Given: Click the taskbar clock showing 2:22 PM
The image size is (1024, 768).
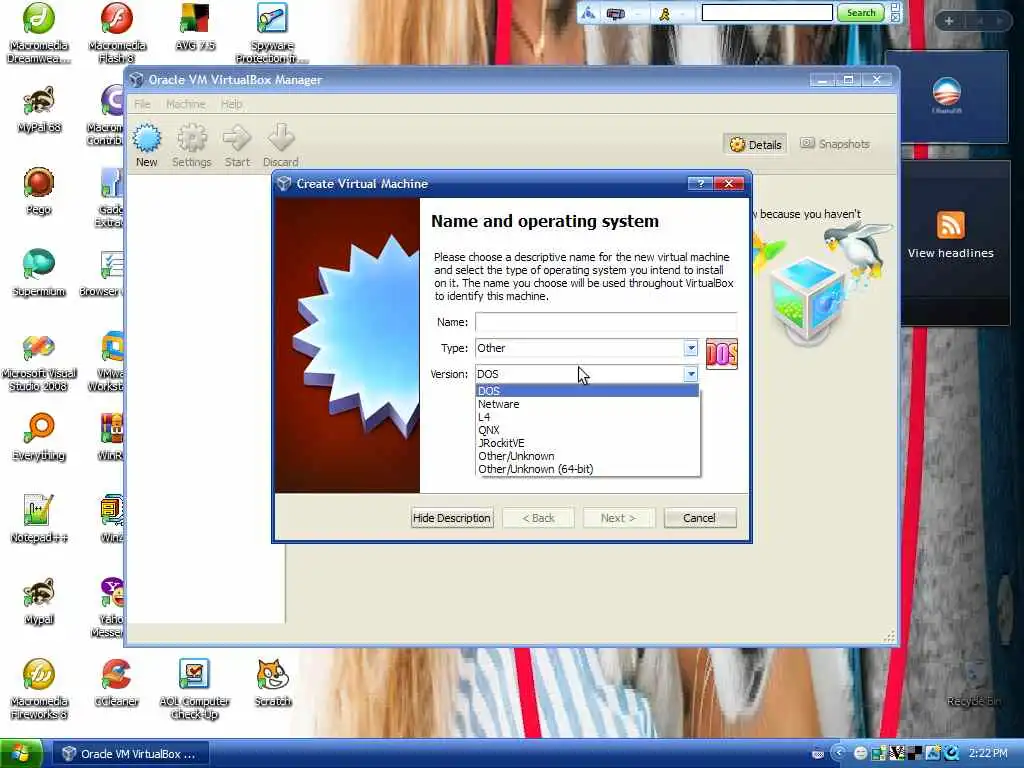Looking at the screenshot, I should click(987, 753).
